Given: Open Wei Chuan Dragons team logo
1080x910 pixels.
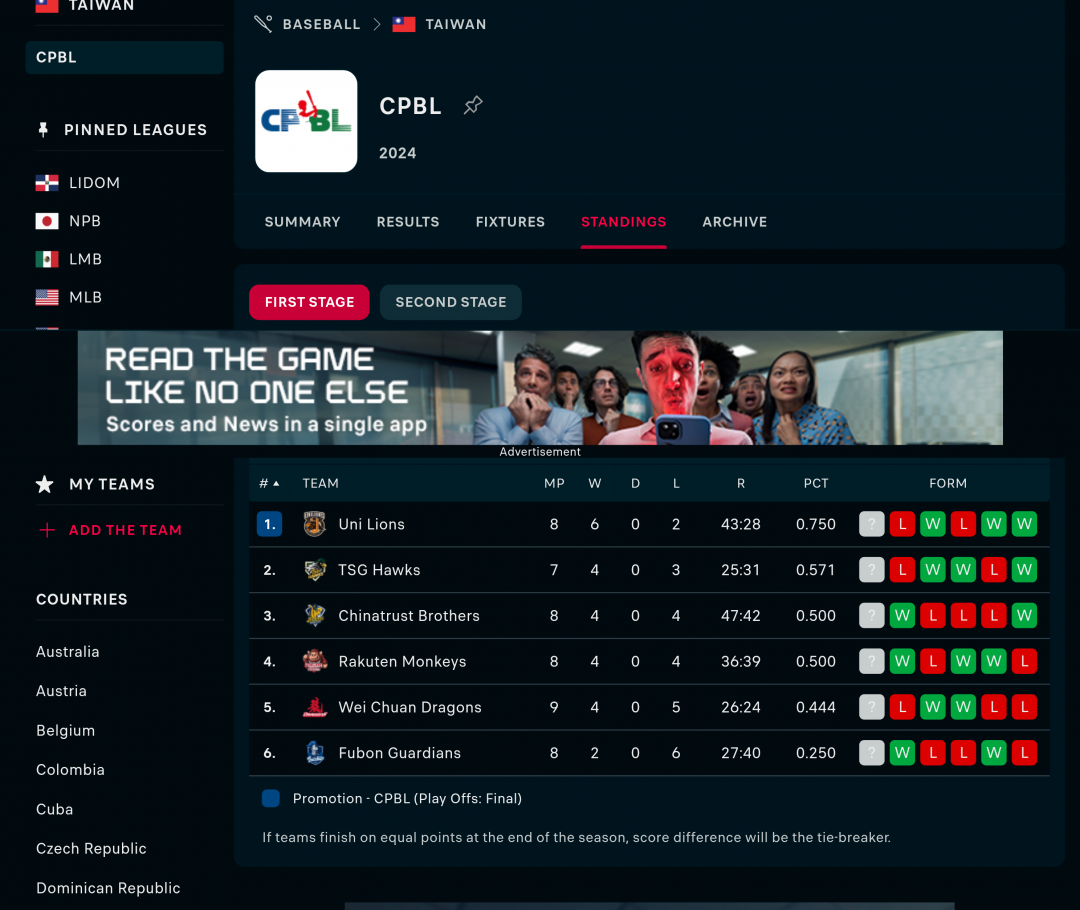Looking at the screenshot, I should pos(315,707).
